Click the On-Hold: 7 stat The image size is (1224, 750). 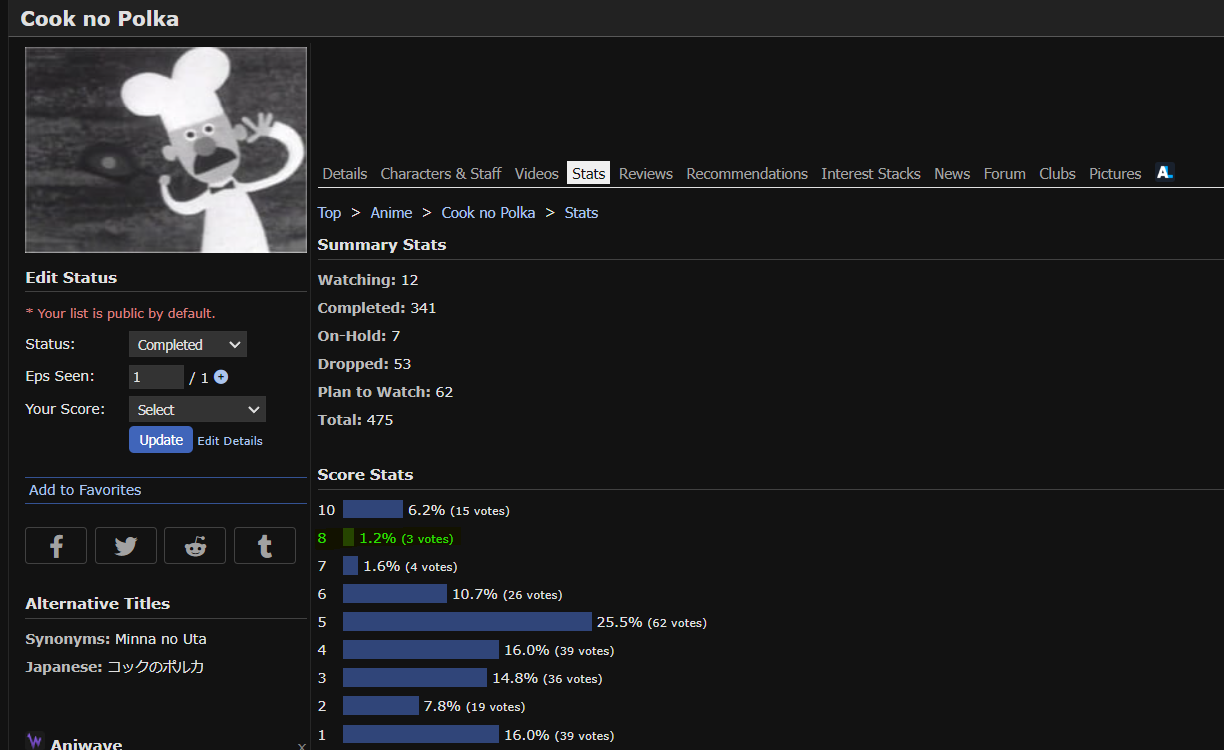pyautogui.click(x=359, y=336)
